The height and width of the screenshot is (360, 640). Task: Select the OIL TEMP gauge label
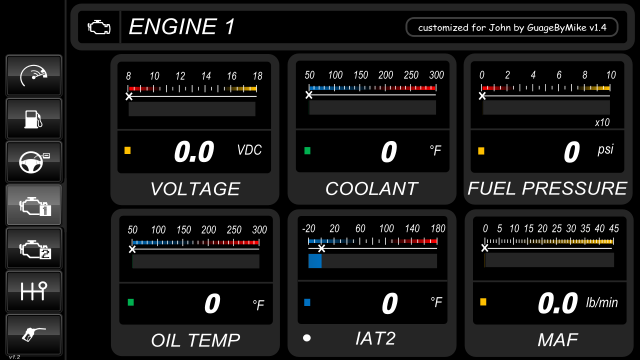pos(196,340)
